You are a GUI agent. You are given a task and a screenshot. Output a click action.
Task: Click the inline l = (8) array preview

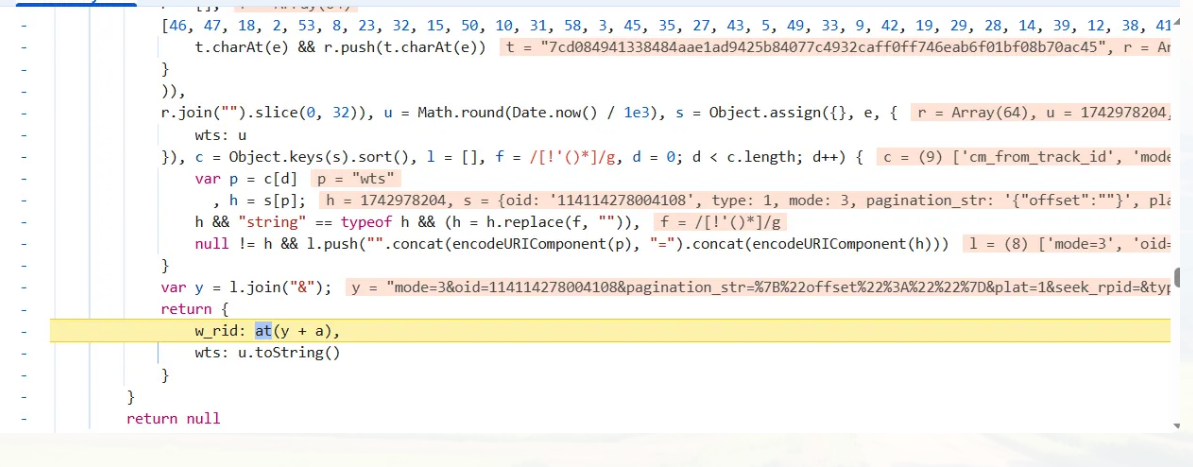(x=1065, y=244)
